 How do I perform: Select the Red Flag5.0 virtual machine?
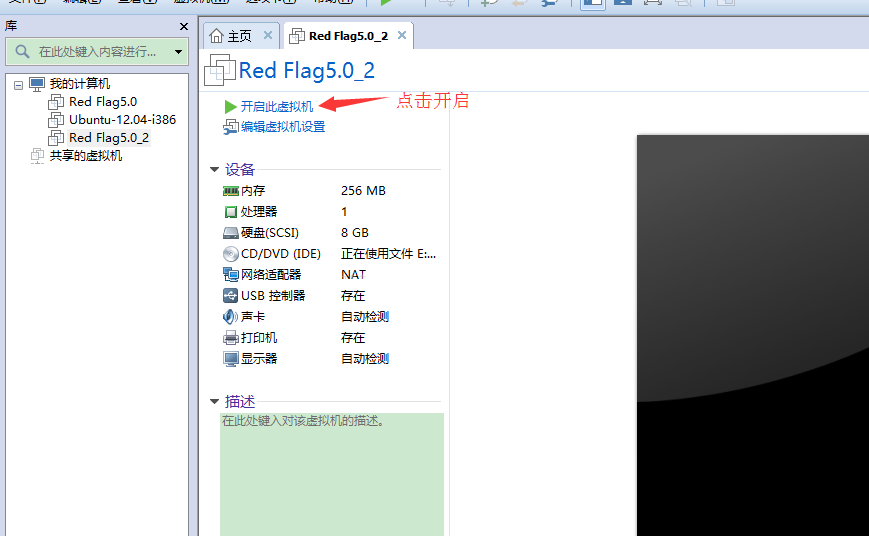pyautogui.click(x=103, y=102)
